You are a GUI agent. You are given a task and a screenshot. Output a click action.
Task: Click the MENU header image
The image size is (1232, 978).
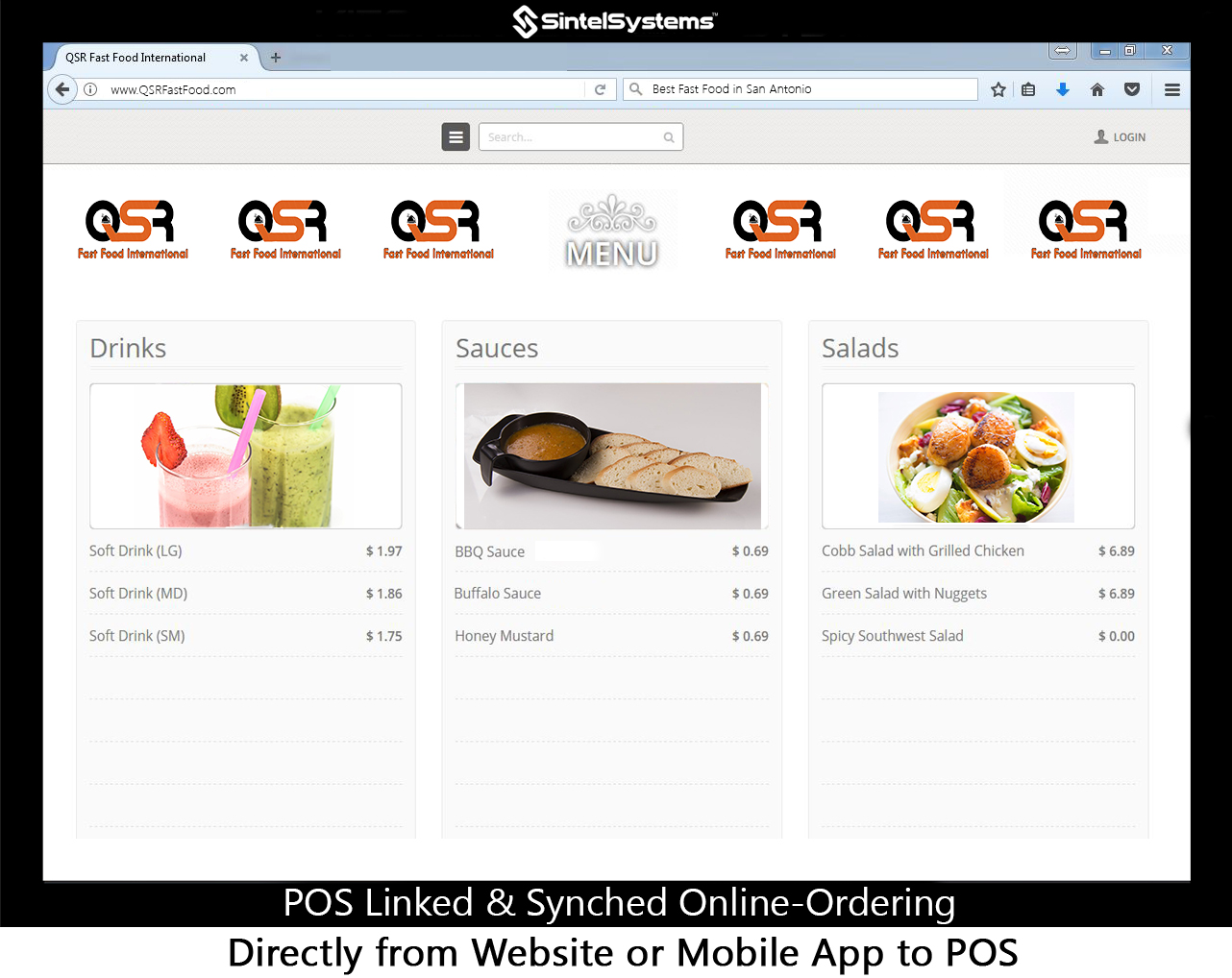612,232
